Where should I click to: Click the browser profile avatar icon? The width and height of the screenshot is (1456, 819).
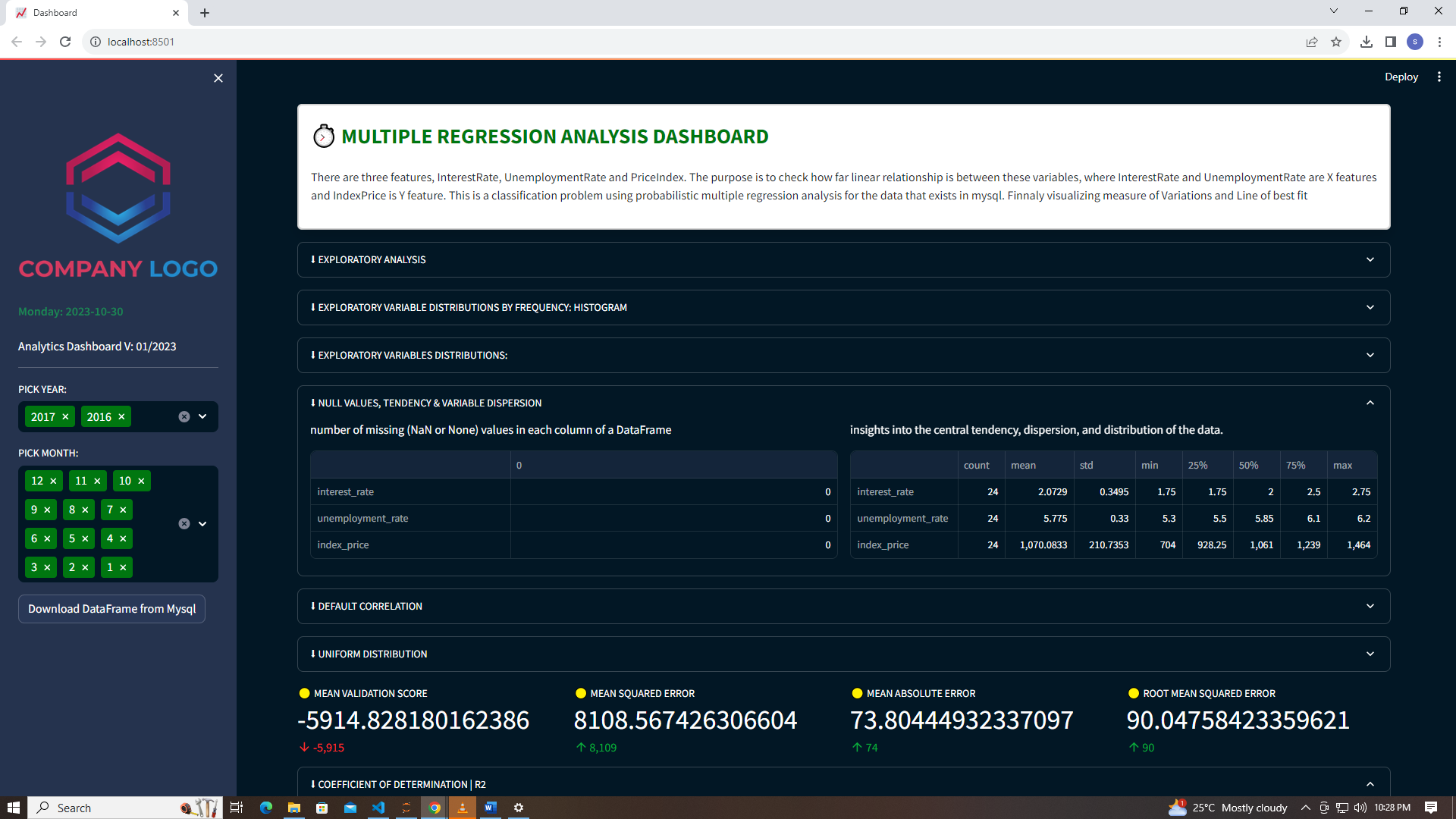(x=1416, y=42)
